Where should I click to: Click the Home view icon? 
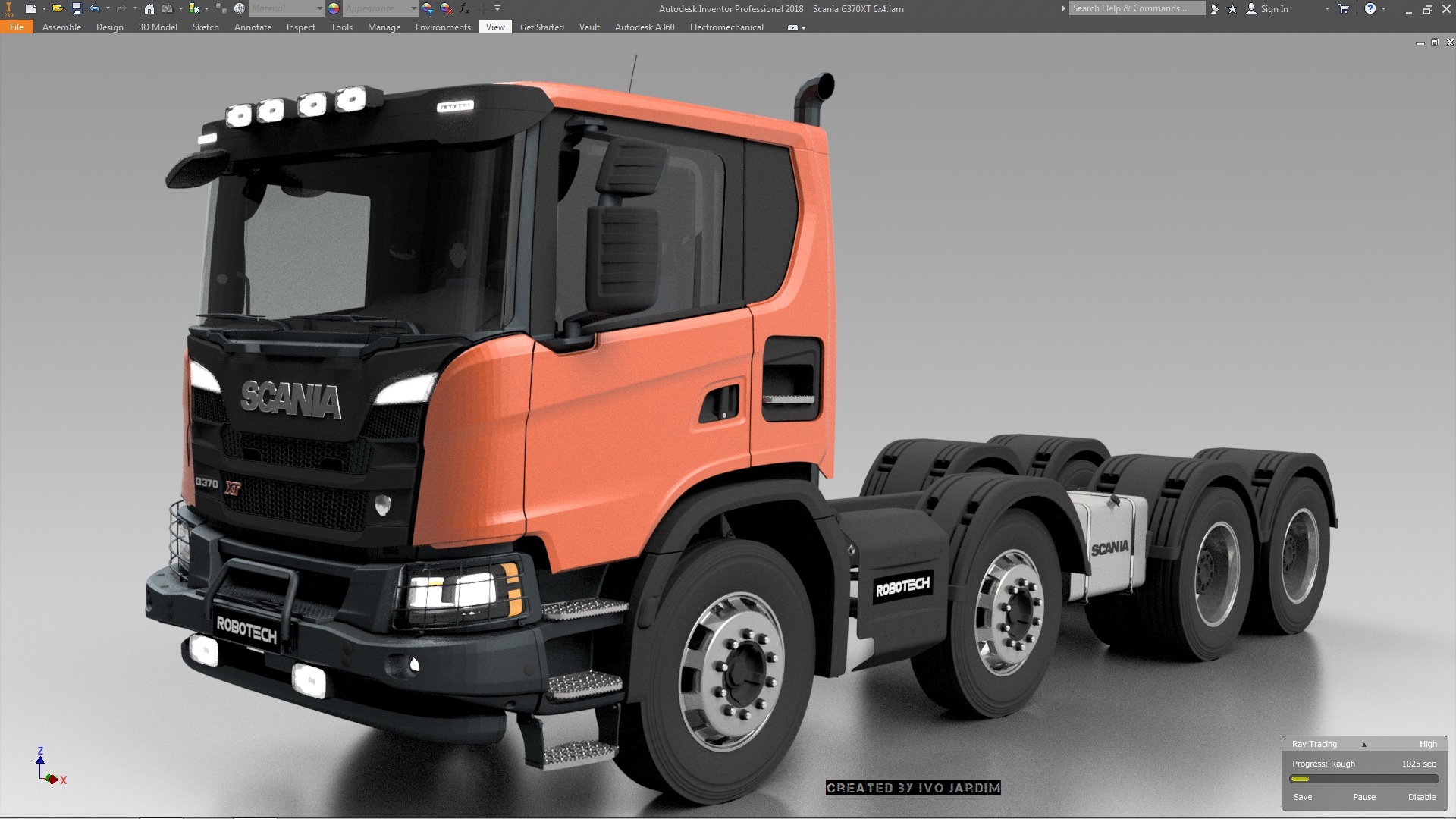coord(149,8)
